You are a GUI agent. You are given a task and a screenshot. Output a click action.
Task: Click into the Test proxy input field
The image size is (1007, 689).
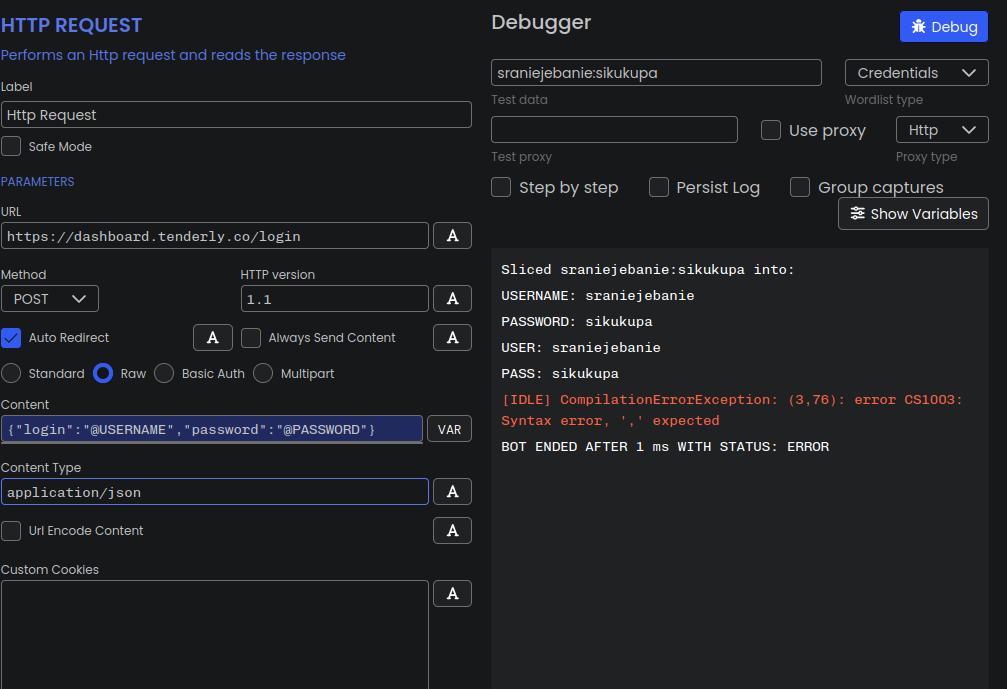[x=614, y=130]
